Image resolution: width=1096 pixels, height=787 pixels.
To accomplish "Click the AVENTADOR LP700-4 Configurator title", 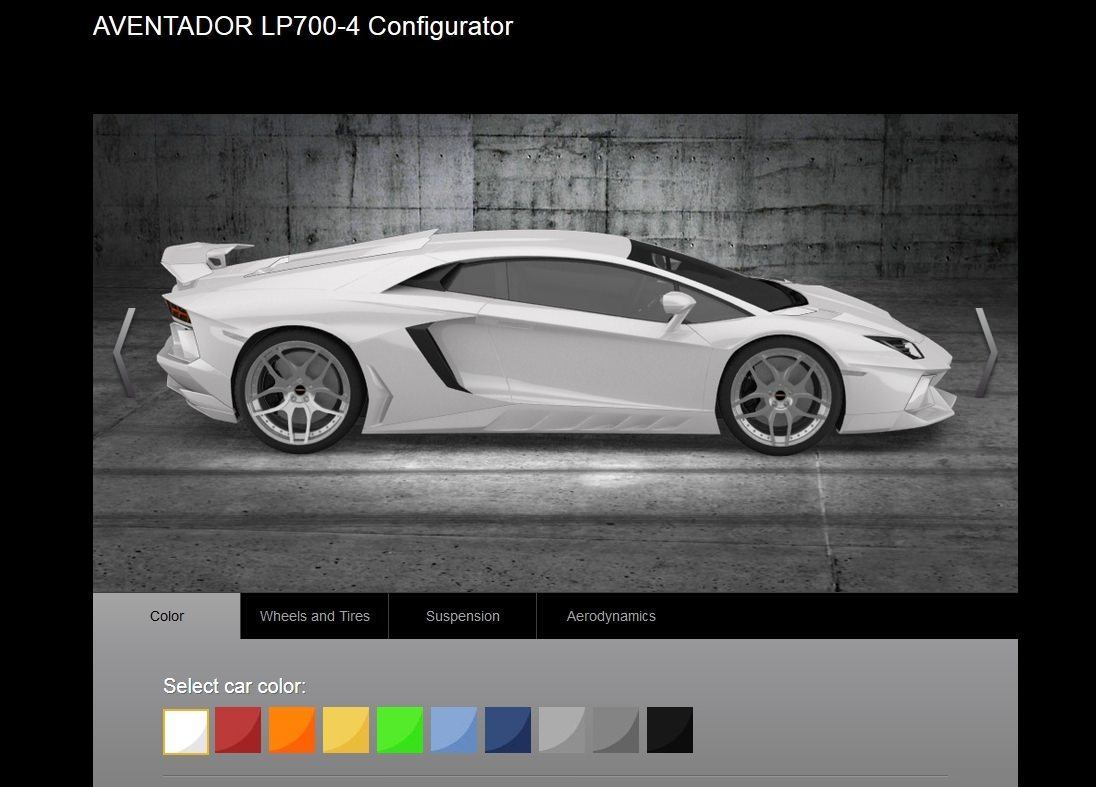I will [x=303, y=26].
